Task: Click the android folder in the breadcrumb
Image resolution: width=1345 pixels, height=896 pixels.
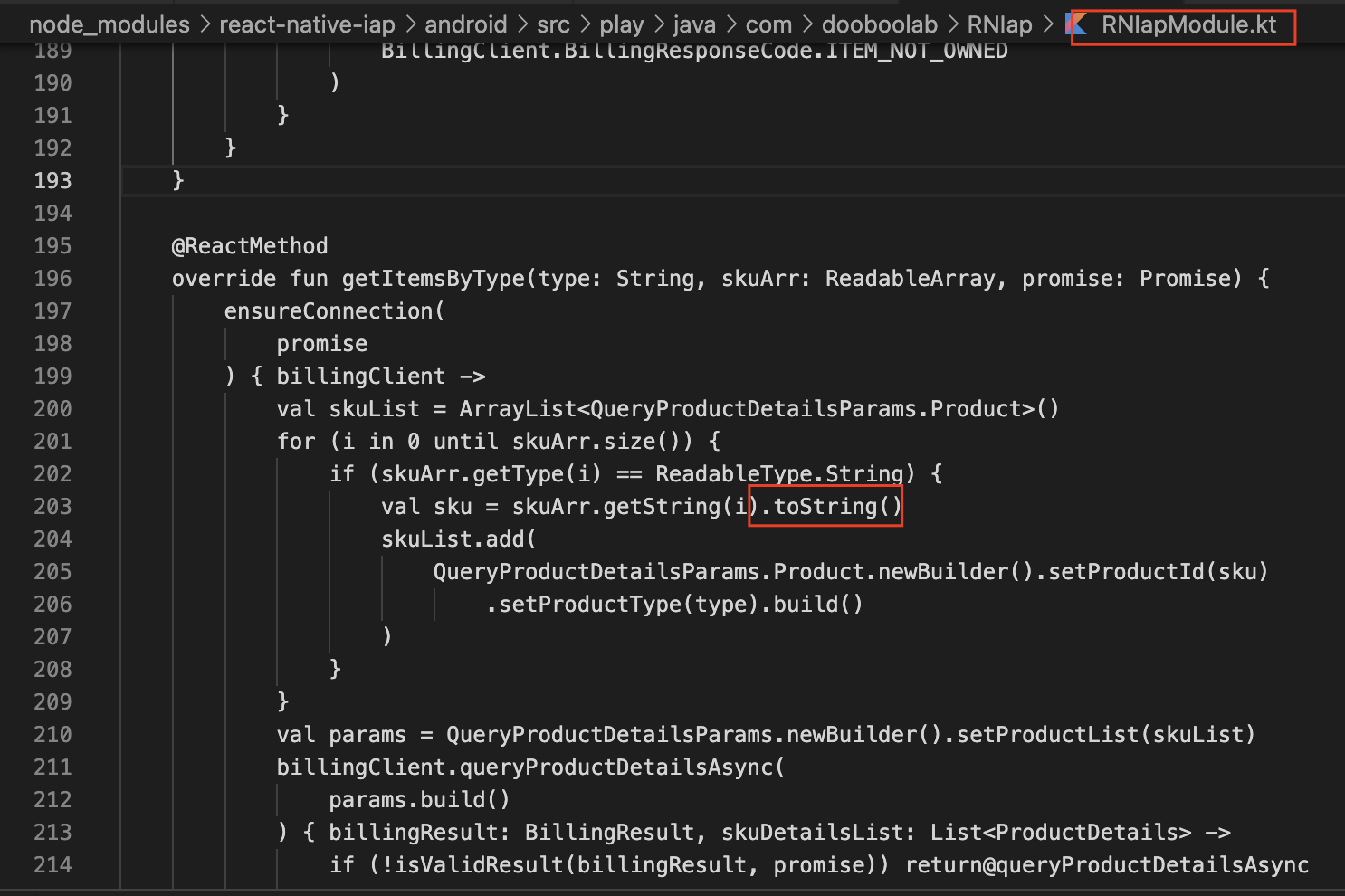Action: (465, 24)
